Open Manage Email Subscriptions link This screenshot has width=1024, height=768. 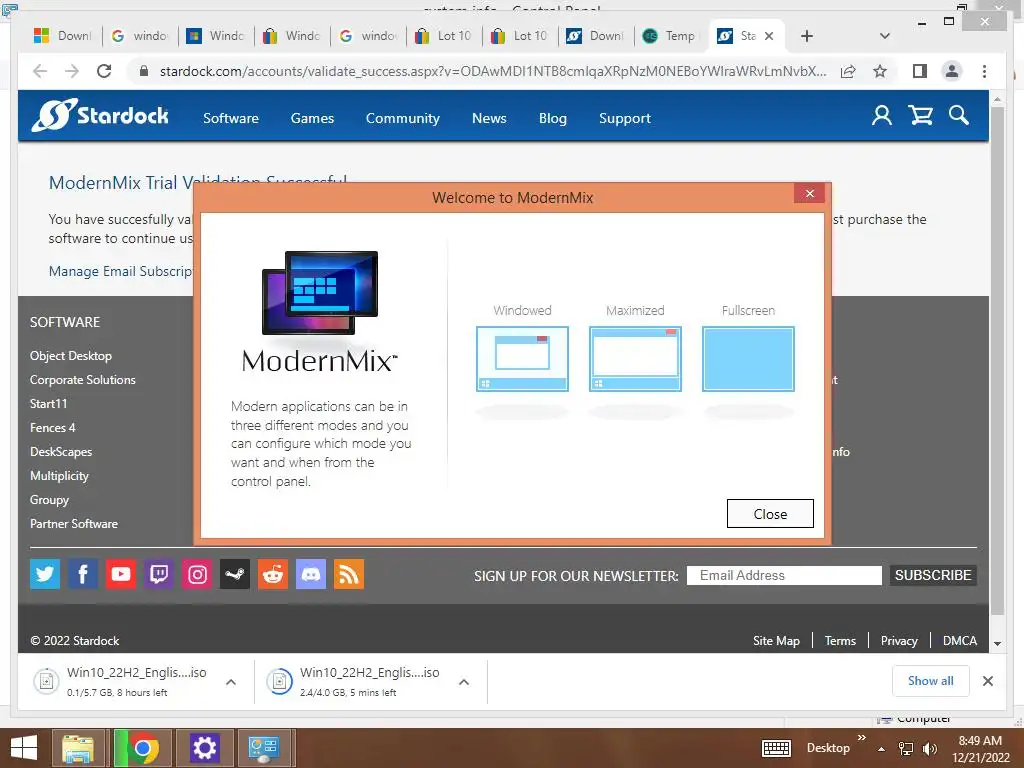point(121,271)
